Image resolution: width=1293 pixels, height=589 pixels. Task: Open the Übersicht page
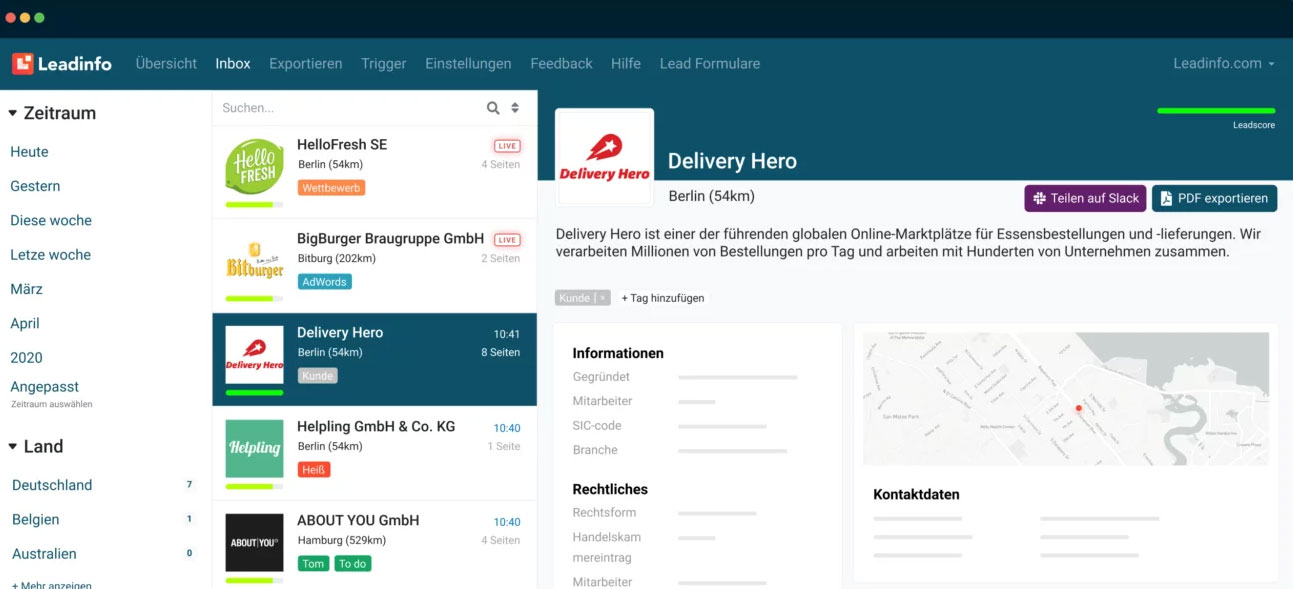(166, 63)
